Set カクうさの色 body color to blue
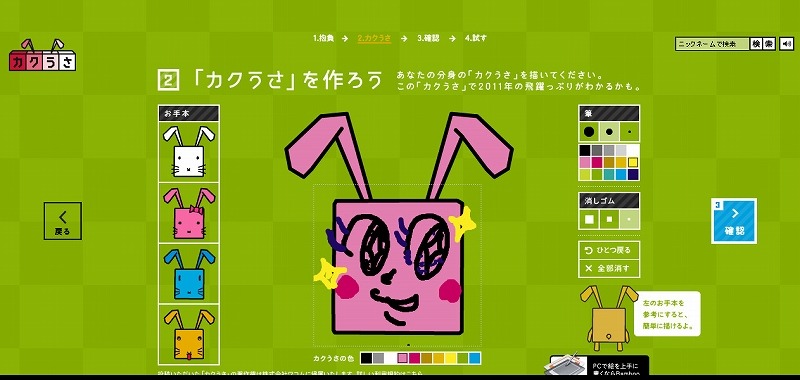 [474, 358]
